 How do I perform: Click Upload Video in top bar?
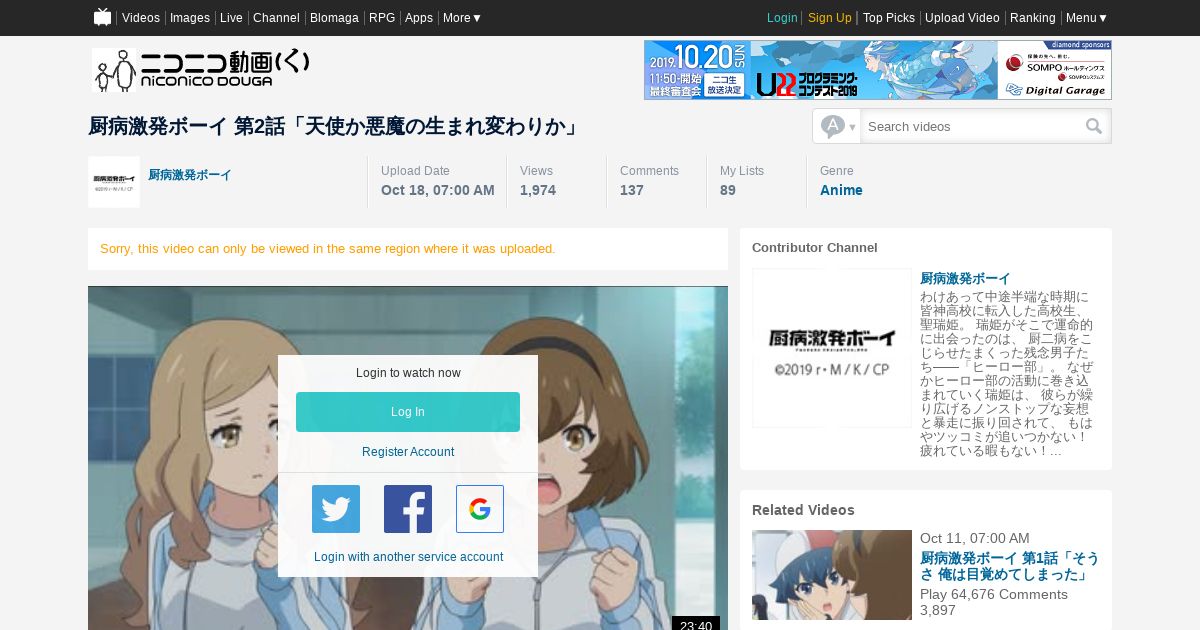point(962,18)
